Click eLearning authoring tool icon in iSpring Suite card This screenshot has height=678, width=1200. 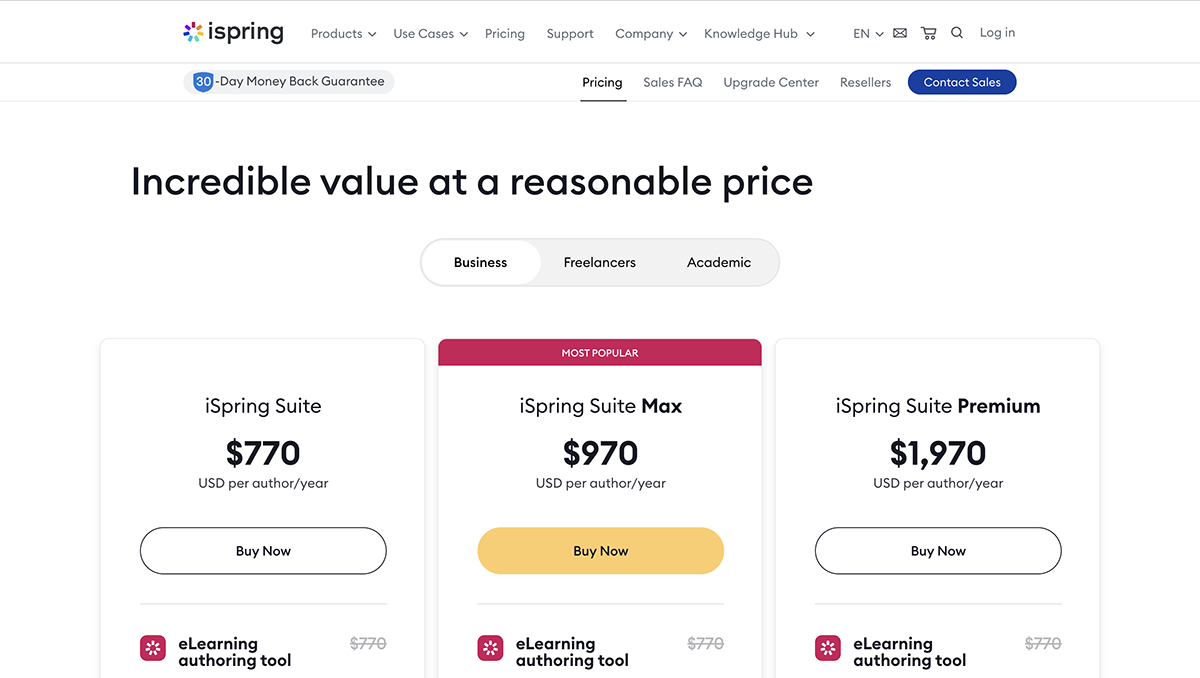(153, 648)
